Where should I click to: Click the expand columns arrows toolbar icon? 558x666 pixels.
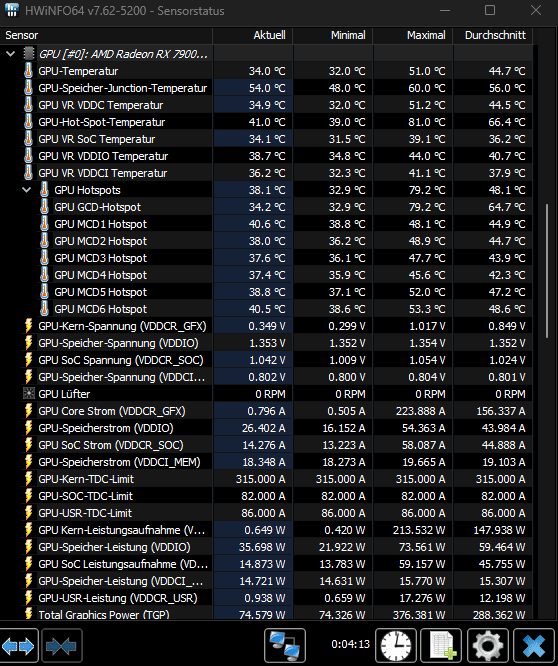[18, 646]
